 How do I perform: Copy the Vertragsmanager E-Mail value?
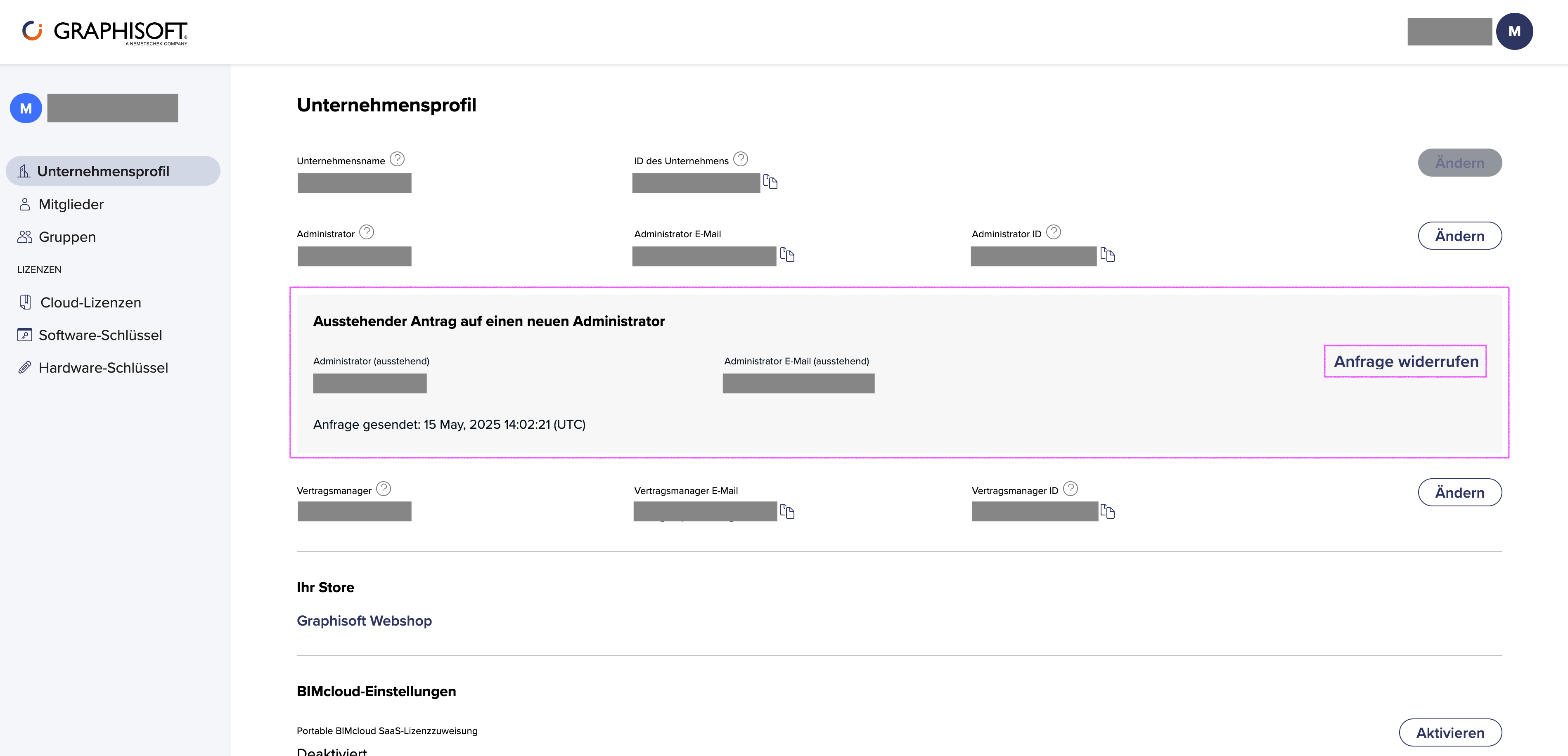coord(787,512)
